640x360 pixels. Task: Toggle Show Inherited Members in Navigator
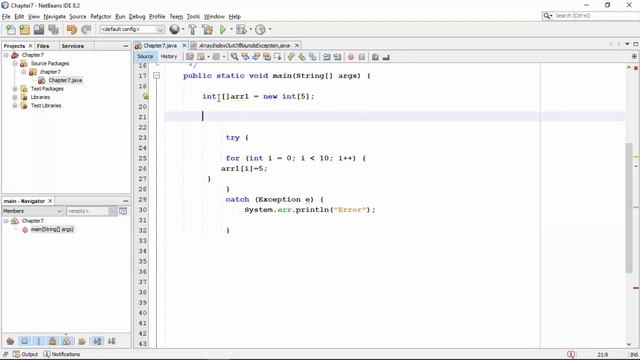click(x=10, y=341)
